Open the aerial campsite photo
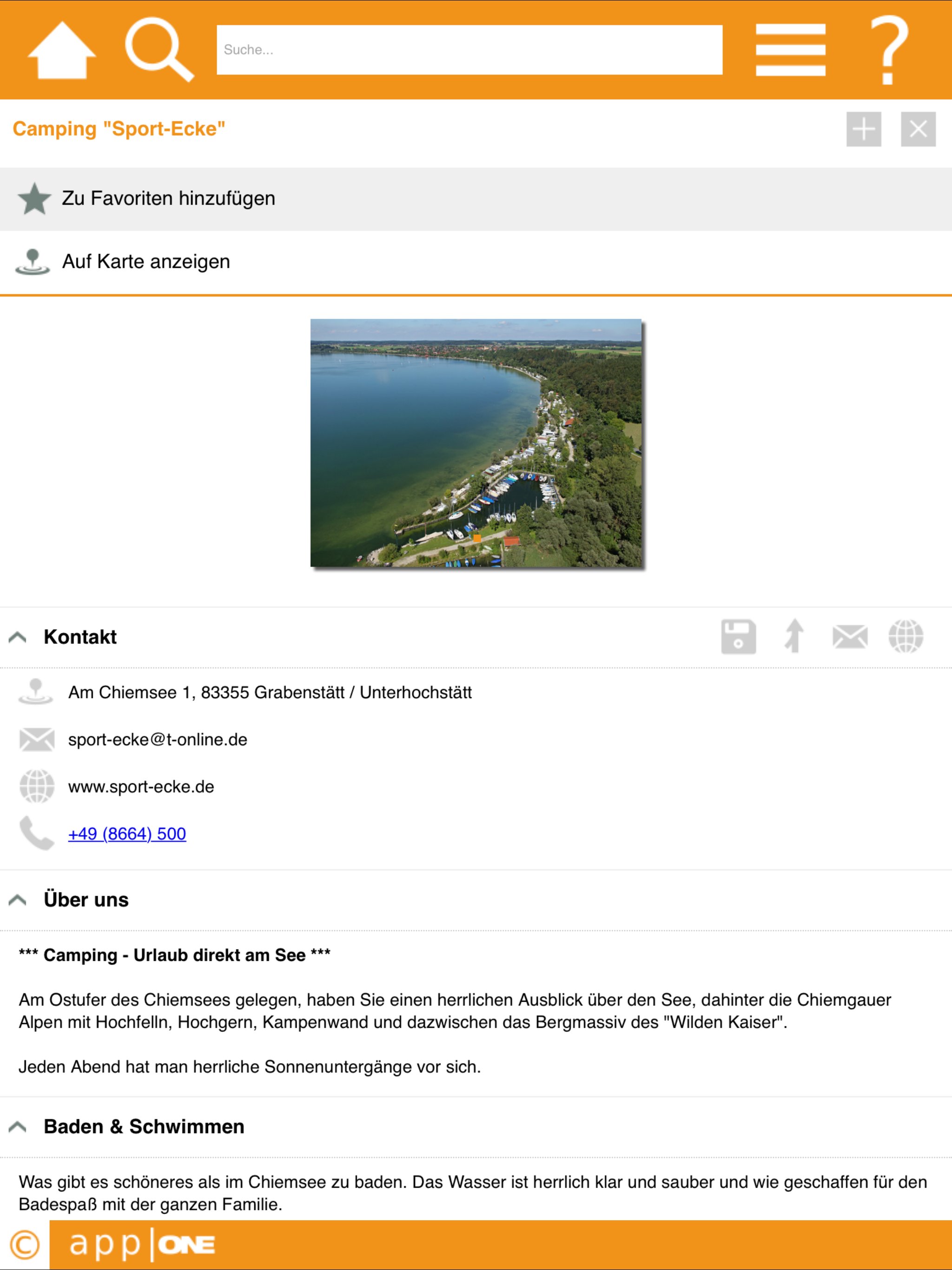The image size is (952, 1270). 476,443
